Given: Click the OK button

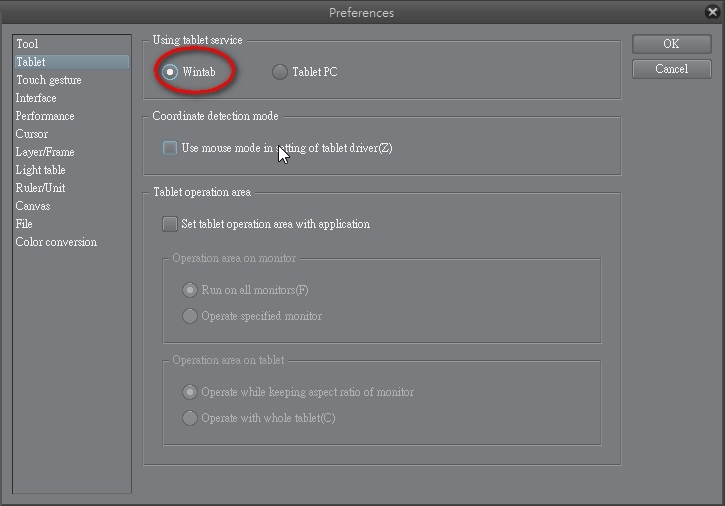Looking at the screenshot, I should pos(671,44).
